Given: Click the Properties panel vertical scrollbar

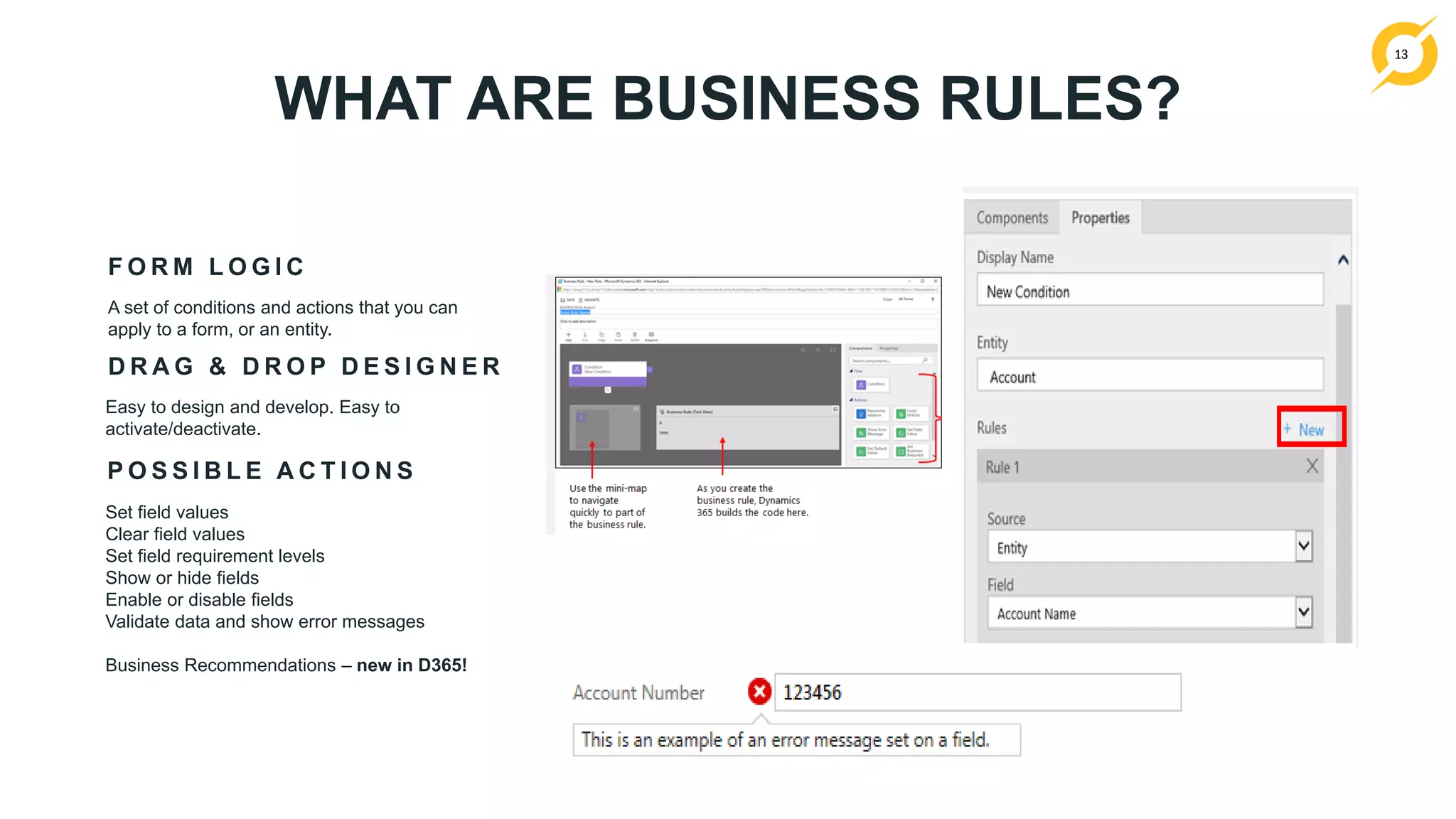Looking at the screenshot, I should click(1343, 473).
